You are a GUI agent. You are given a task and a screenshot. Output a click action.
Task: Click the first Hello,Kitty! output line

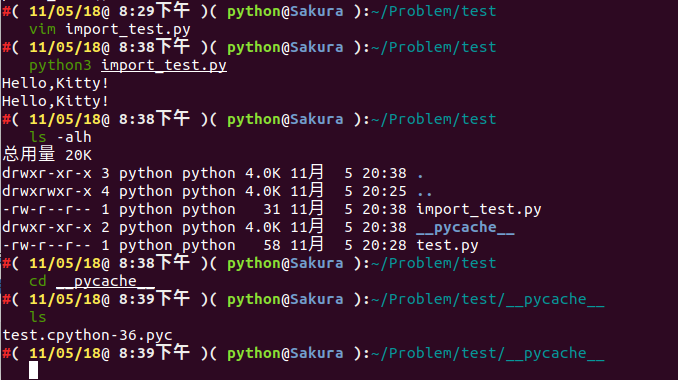[x=55, y=83]
